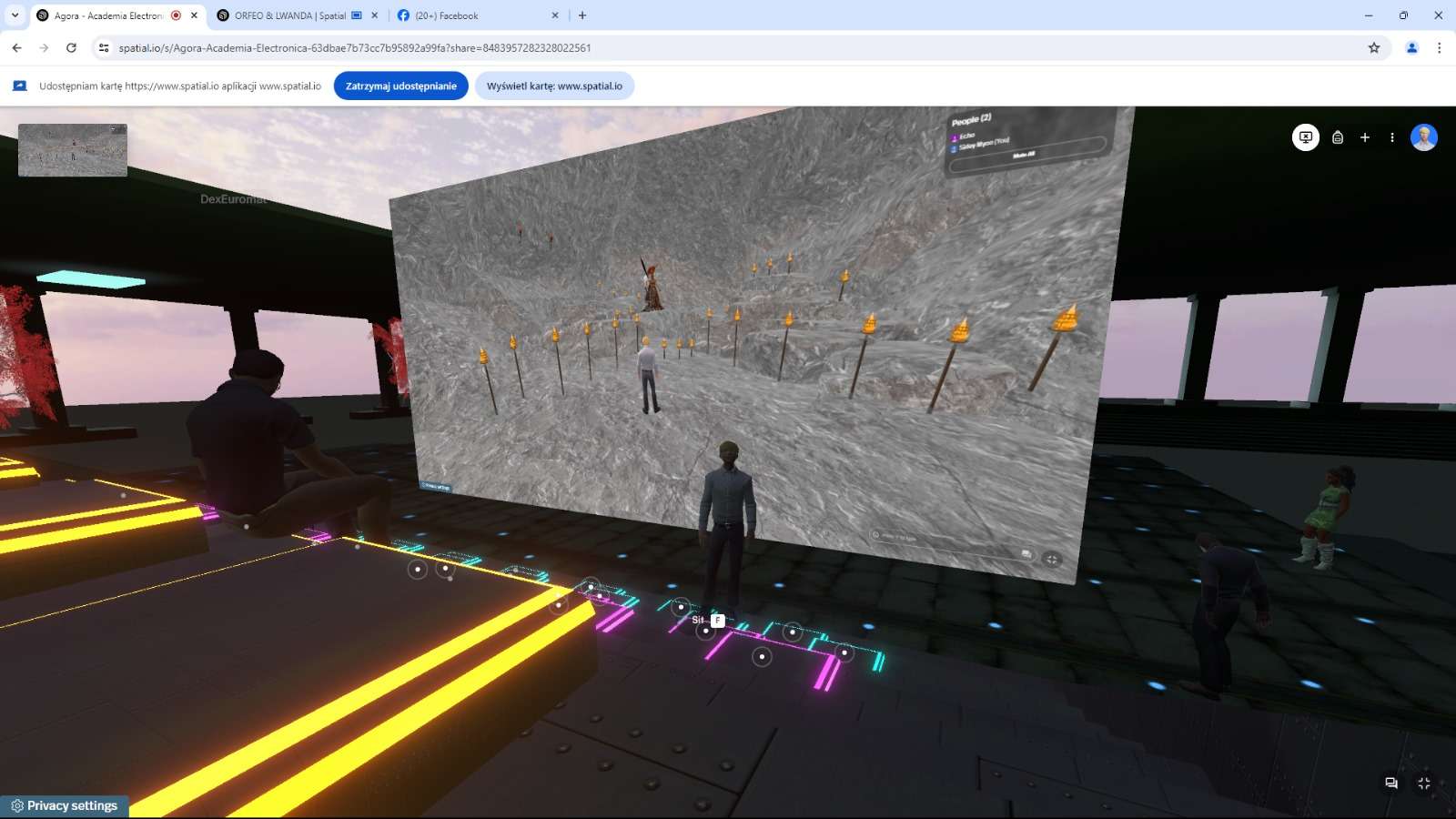Open Spatial's three-dot more options menu

point(1391,137)
